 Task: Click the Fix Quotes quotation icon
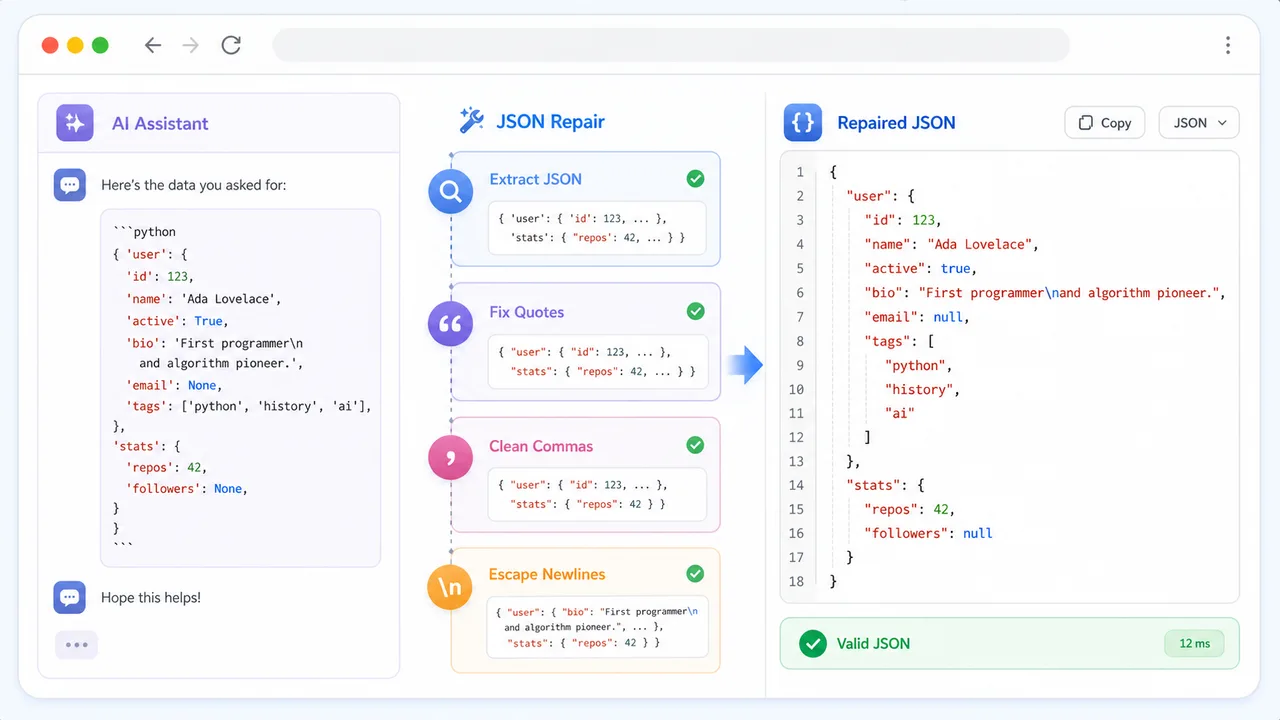(x=451, y=324)
